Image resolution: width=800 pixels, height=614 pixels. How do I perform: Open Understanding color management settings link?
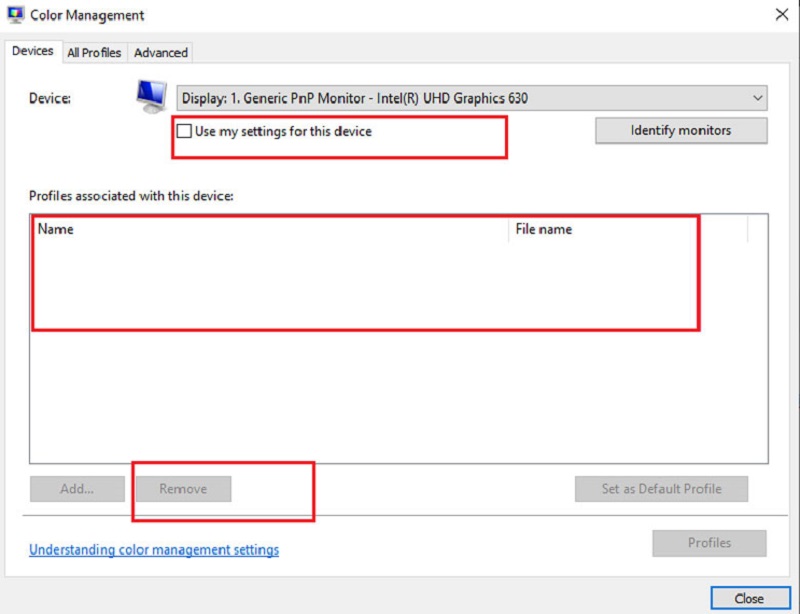[153, 549]
